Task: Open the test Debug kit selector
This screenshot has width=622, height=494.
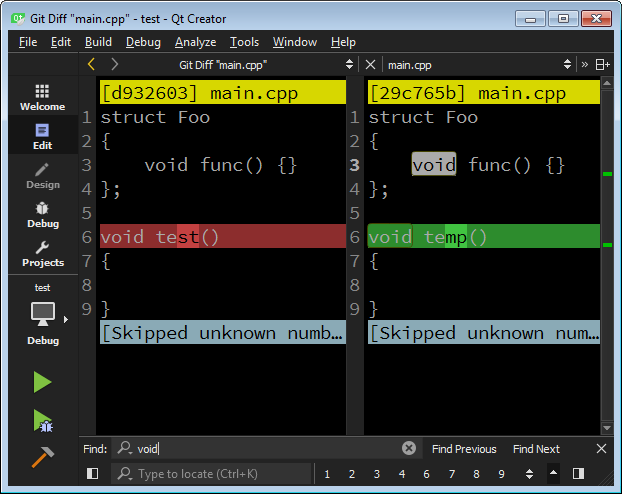Action: pyautogui.click(x=42, y=314)
